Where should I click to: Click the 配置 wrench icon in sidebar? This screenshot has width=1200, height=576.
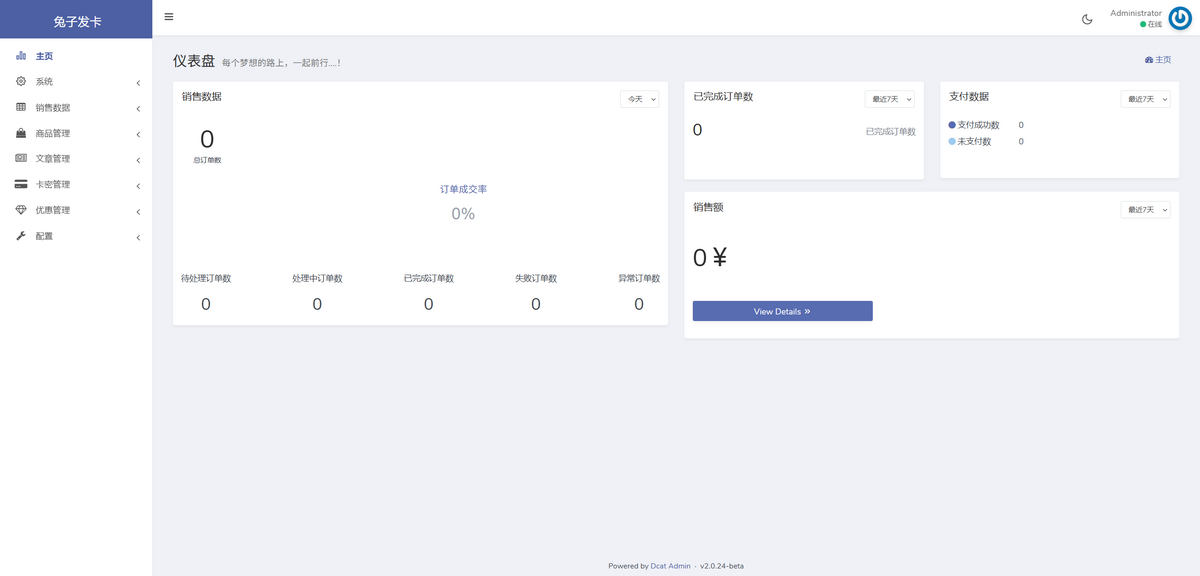coord(21,236)
